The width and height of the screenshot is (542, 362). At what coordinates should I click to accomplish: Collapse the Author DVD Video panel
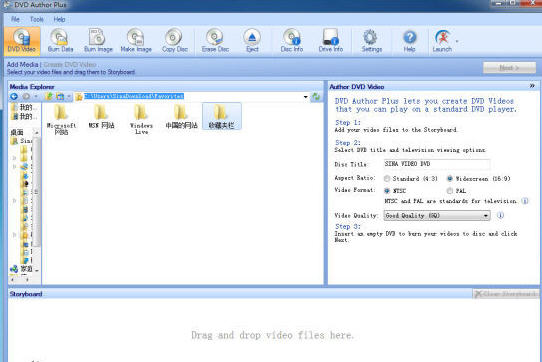point(532,86)
